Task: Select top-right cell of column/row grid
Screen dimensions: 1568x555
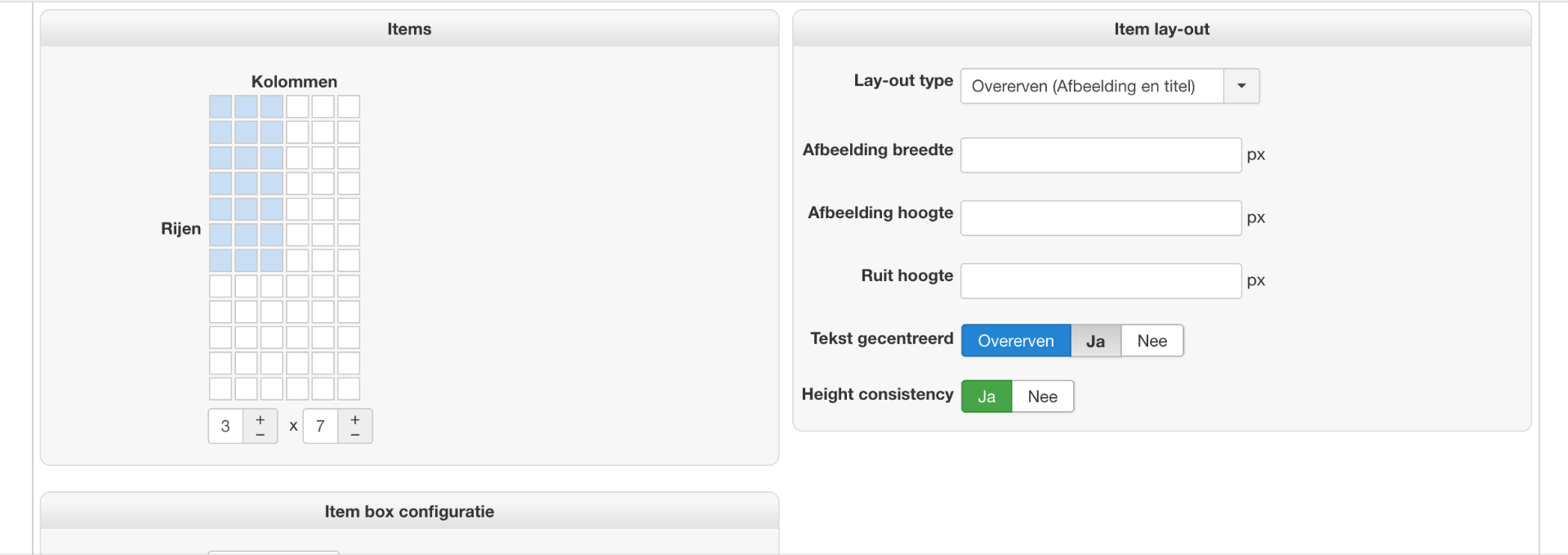Action: tap(349, 106)
